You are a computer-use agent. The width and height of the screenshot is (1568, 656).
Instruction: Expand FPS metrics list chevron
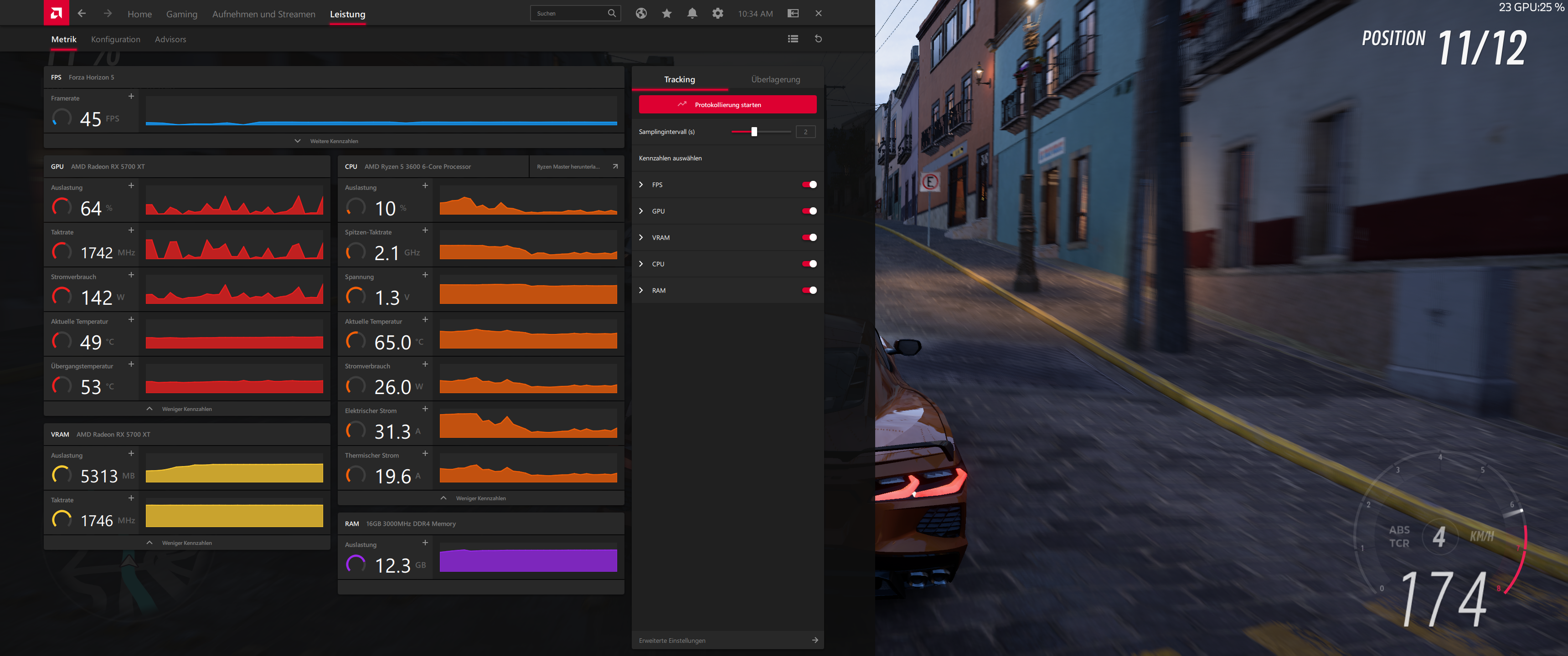[x=641, y=184]
